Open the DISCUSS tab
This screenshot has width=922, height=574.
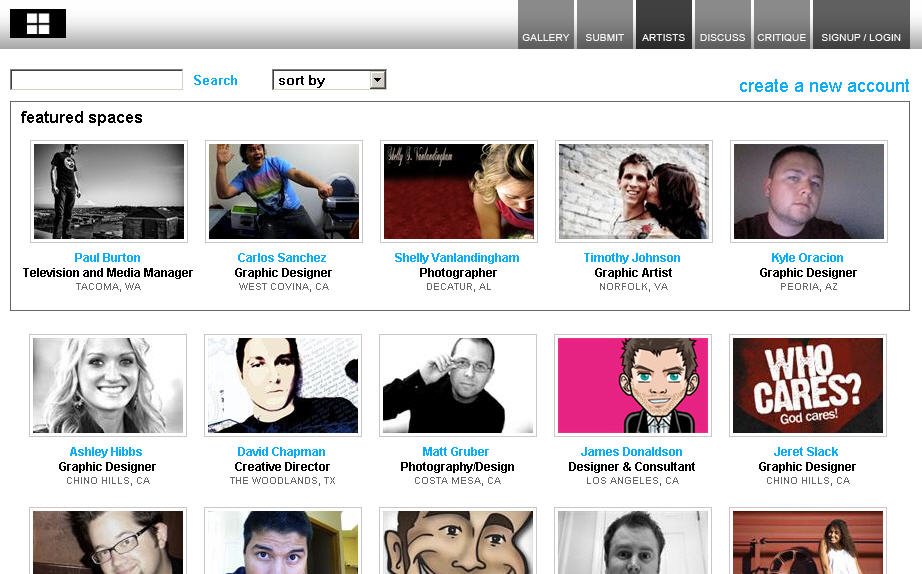(x=722, y=24)
